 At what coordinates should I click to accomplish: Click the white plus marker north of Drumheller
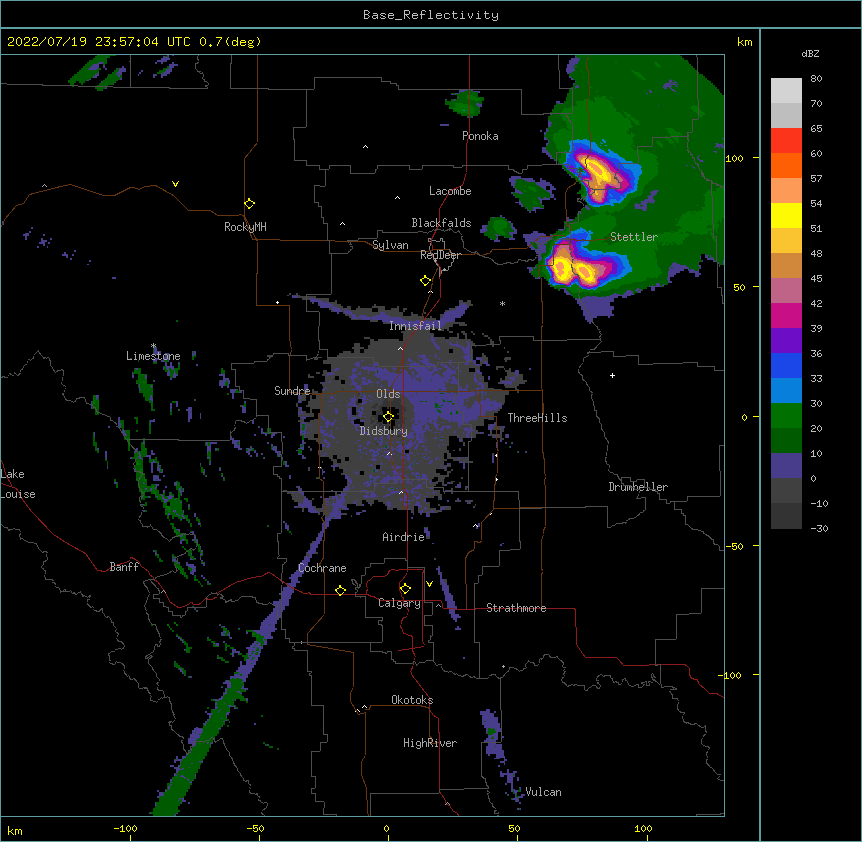tap(612, 375)
